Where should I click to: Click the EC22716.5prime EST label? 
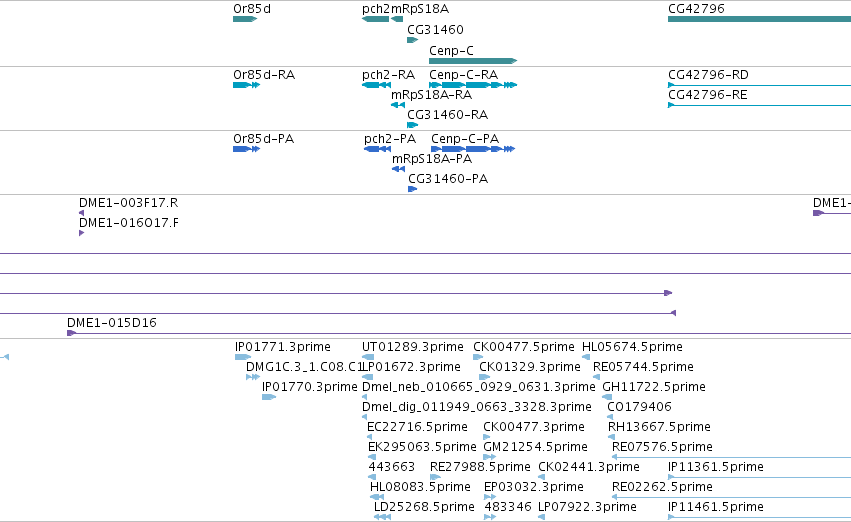417,426
